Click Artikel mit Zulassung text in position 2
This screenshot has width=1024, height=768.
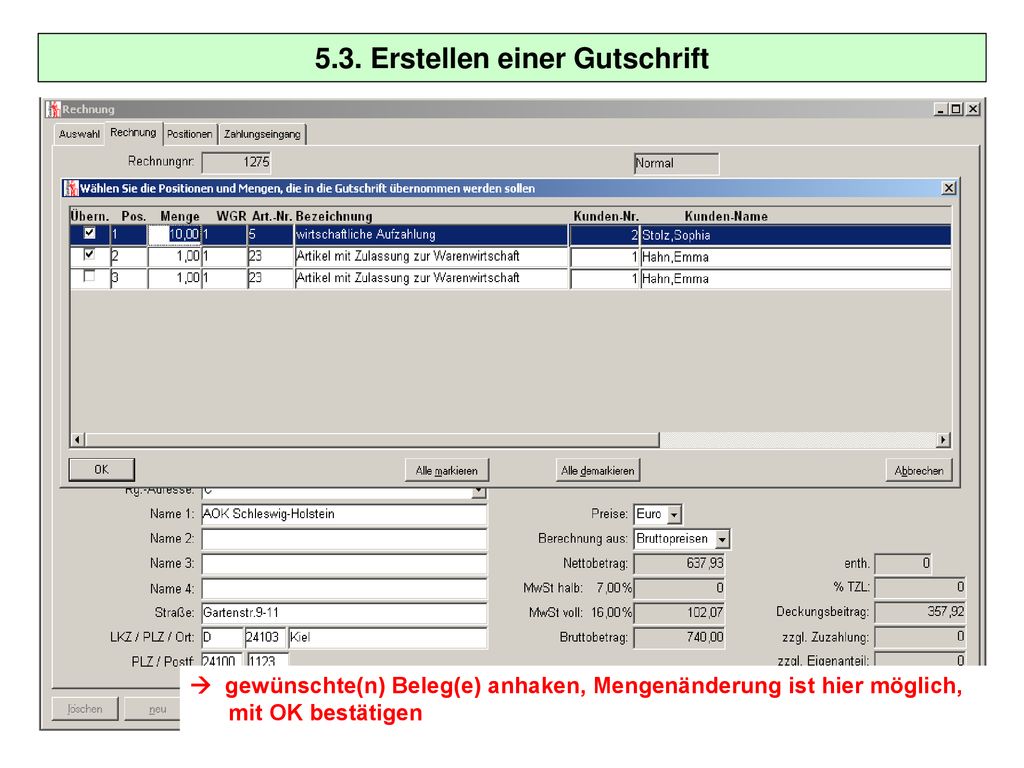[x=408, y=256]
